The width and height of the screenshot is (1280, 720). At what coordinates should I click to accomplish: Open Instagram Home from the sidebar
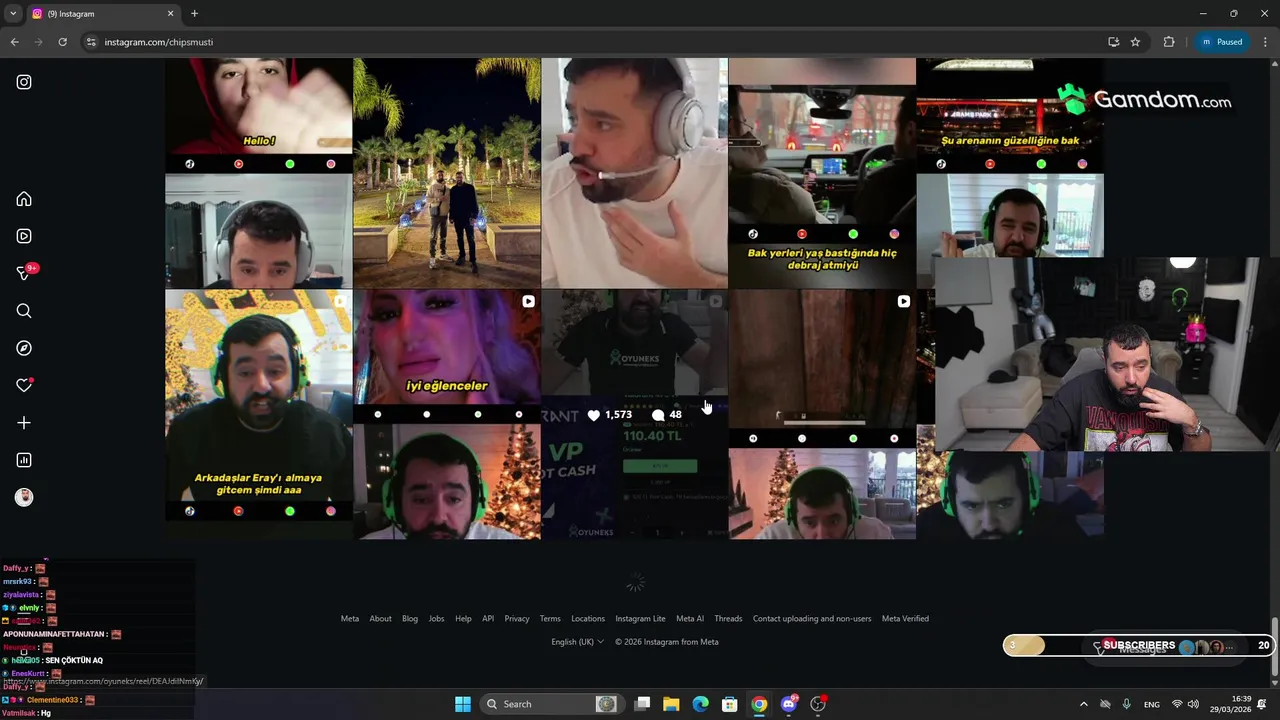pyautogui.click(x=24, y=199)
